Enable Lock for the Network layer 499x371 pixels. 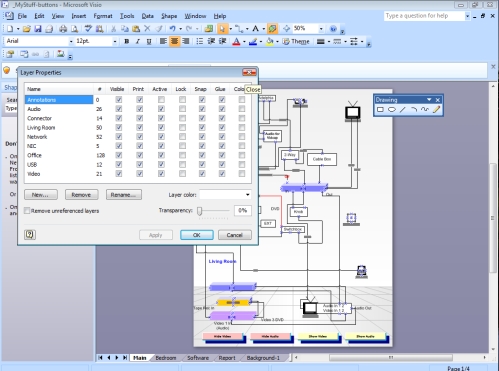tap(182, 137)
